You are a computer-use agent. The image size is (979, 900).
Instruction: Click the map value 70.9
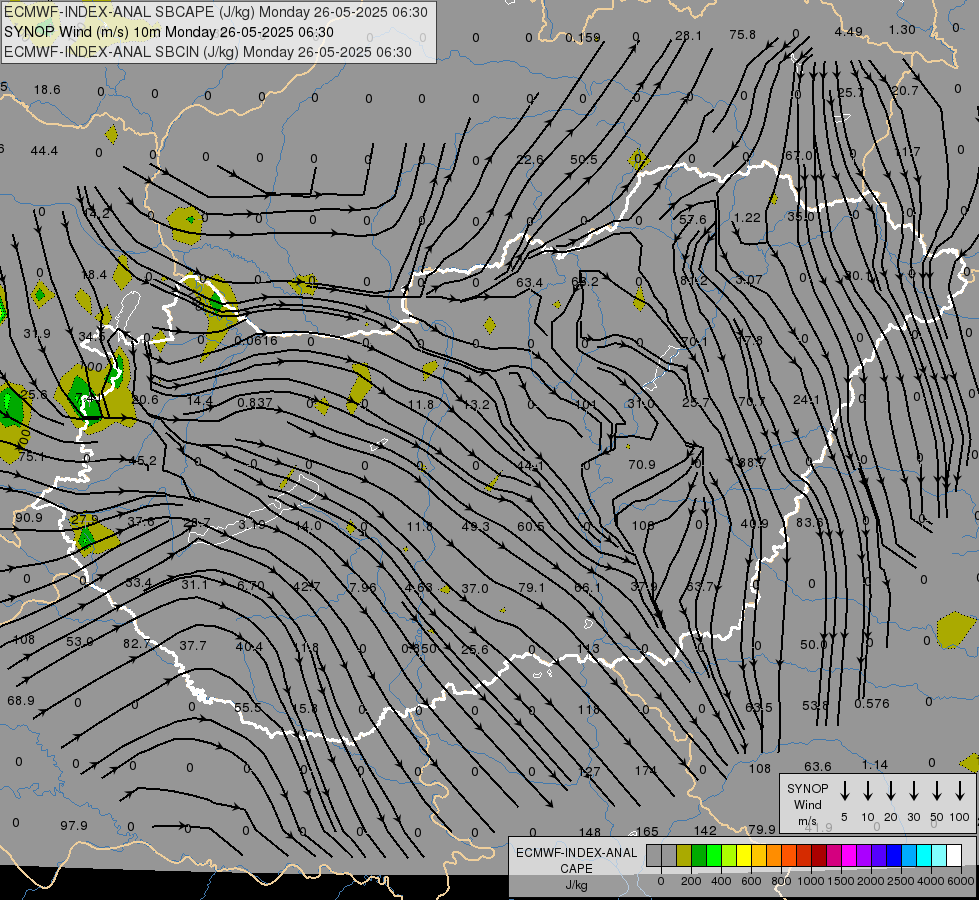click(642, 464)
